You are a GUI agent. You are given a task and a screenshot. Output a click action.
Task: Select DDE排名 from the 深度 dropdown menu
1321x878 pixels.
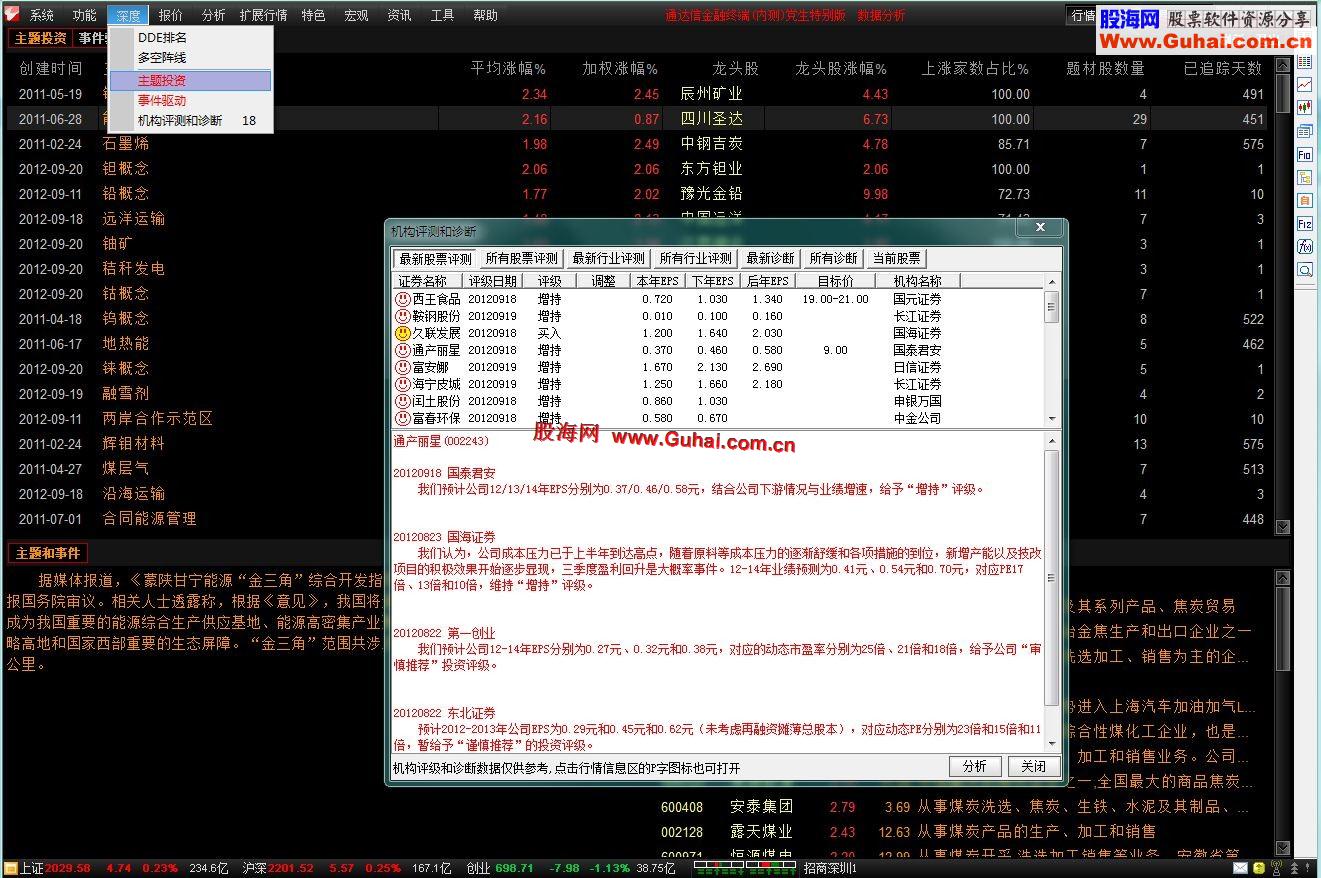click(x=190, y=38)
